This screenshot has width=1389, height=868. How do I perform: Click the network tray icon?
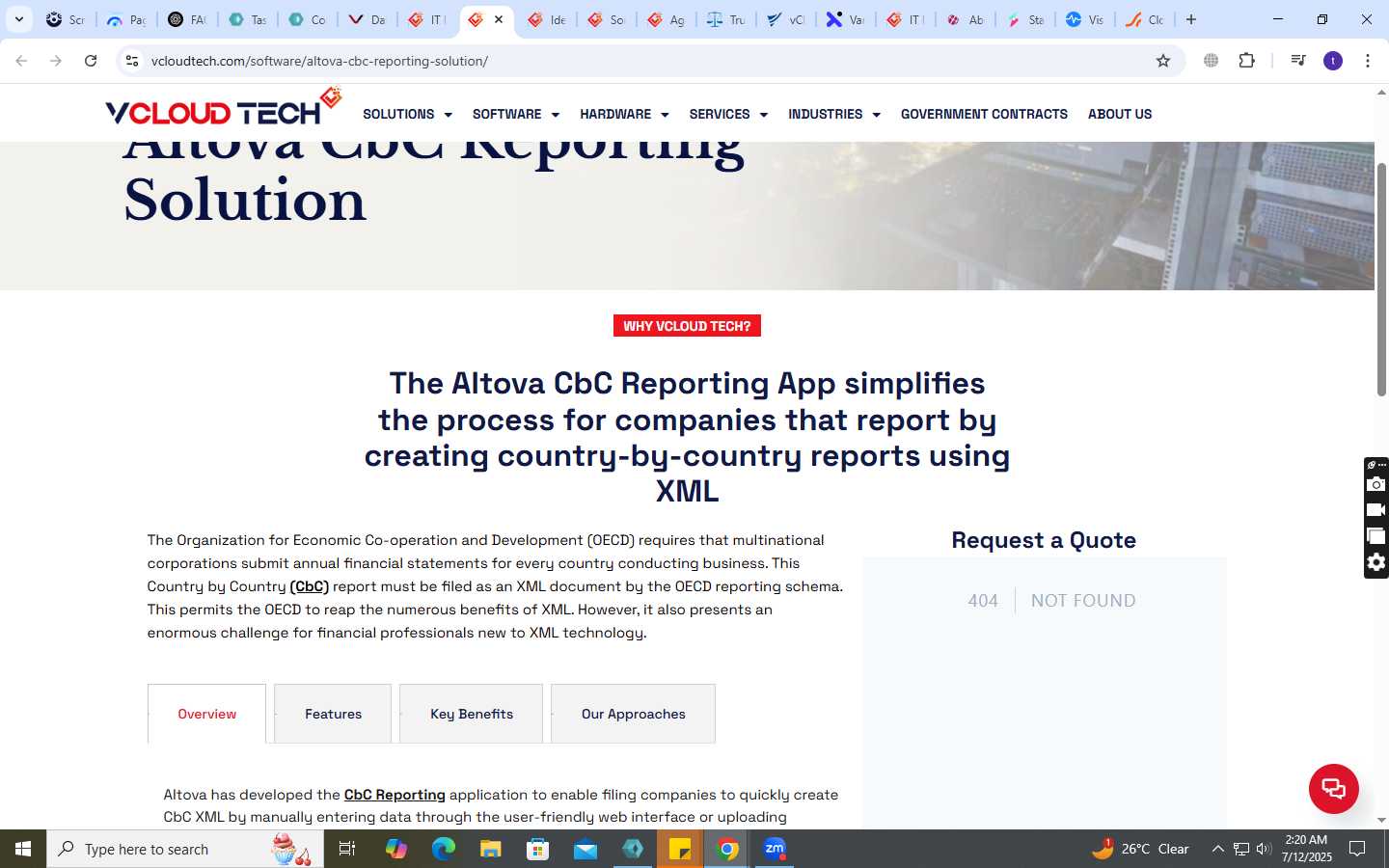click(1241, 849)
